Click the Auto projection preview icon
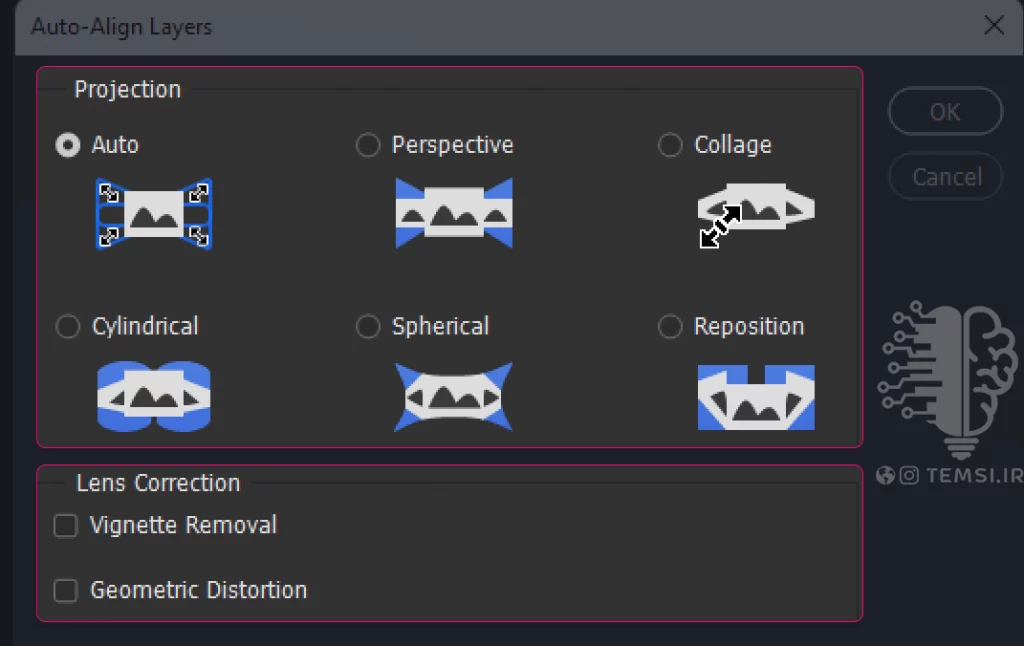 [154, 214]
